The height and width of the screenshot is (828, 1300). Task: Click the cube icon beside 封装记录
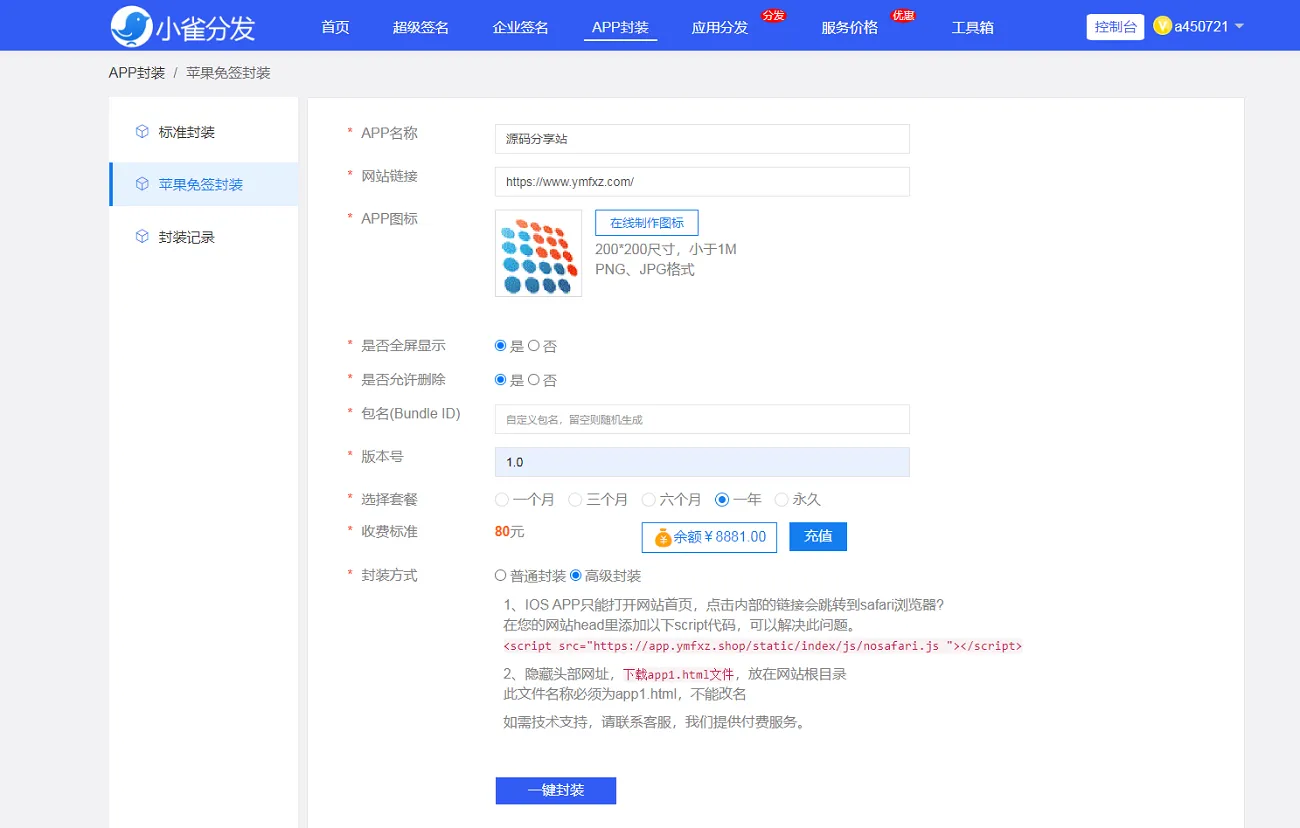(x=142, y=237)
